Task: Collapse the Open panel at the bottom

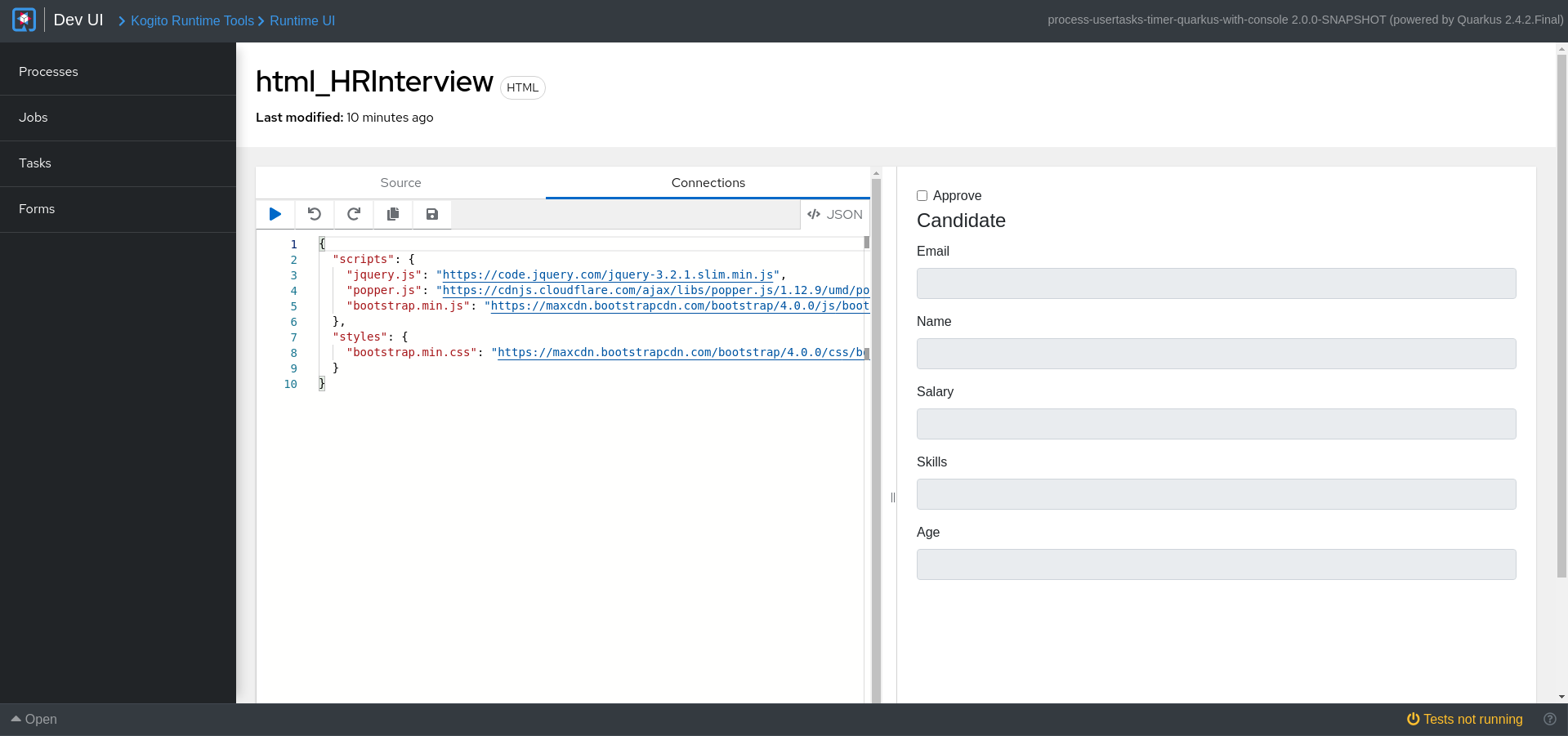Action: click(x=35, y=719)
